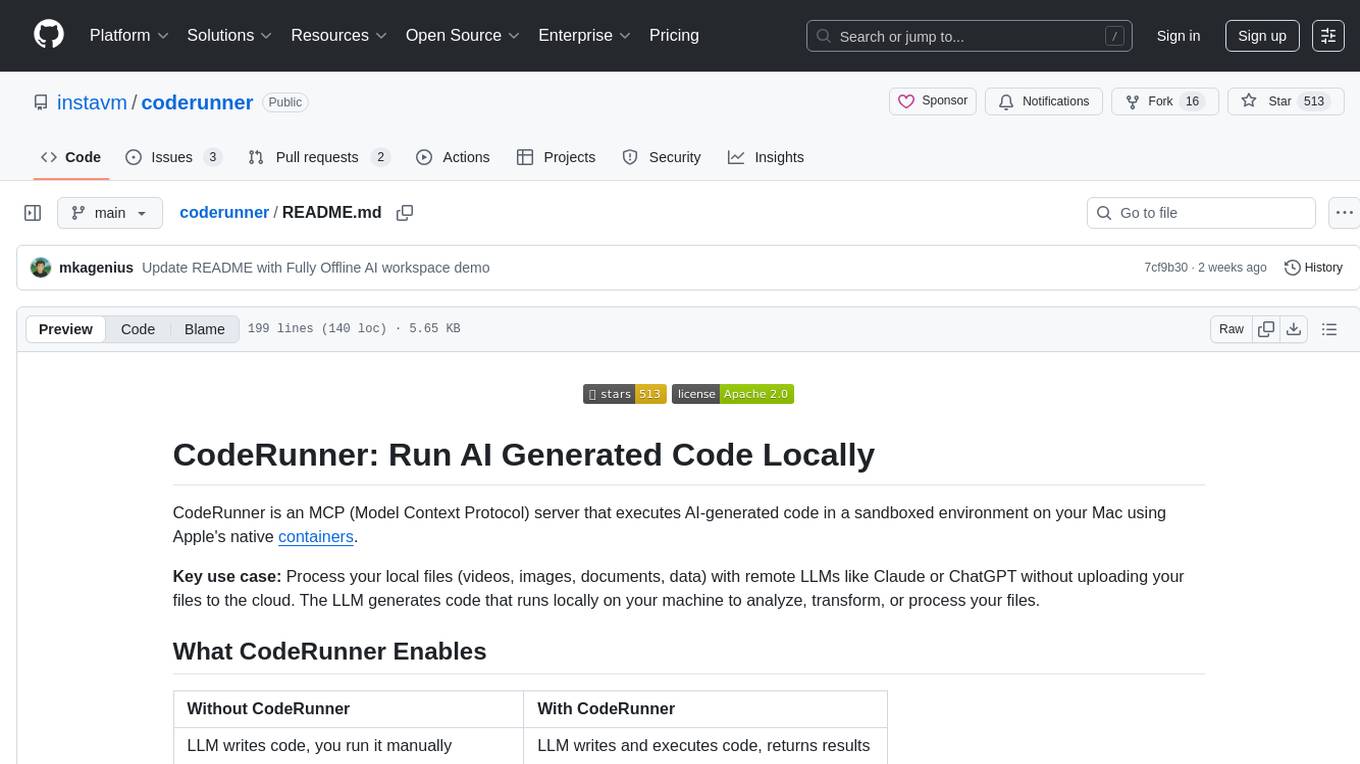This screenshot has width=1360, height=764.
Task: Expand the Platform menu
Action: pos(129,35)
